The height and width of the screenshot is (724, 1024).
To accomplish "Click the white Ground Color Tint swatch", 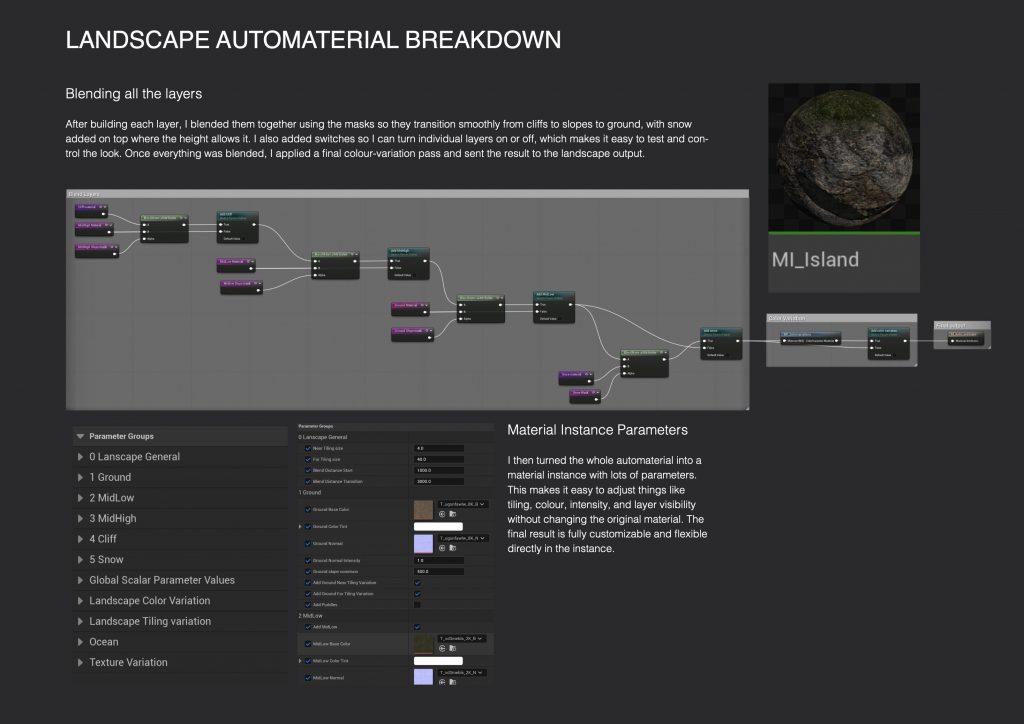I will pyautogui.click(x=438, y=526).
